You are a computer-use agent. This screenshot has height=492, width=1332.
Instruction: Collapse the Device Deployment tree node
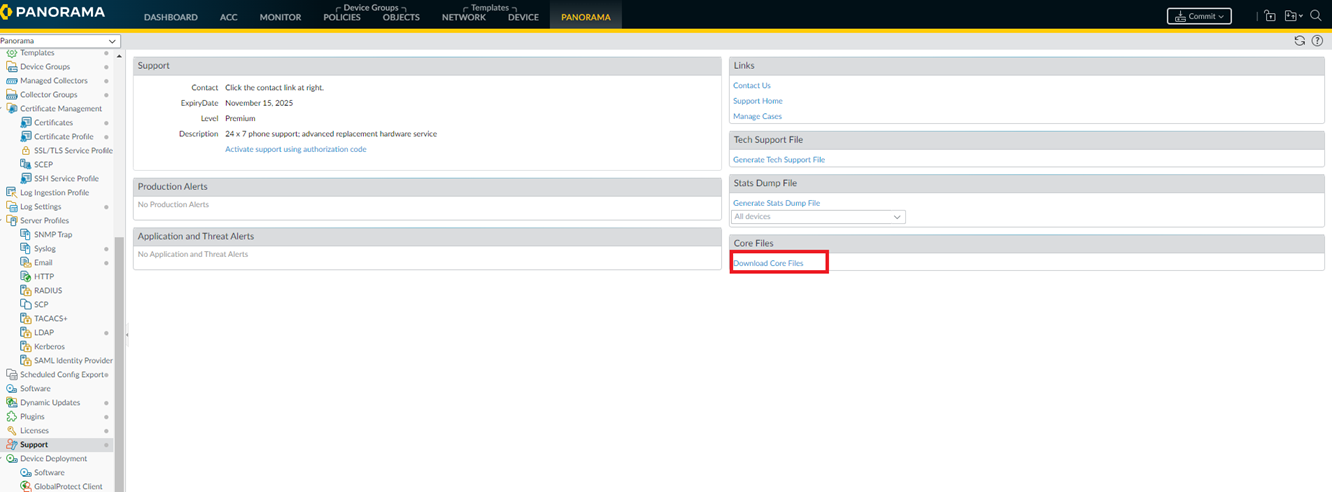click(2, 459)
